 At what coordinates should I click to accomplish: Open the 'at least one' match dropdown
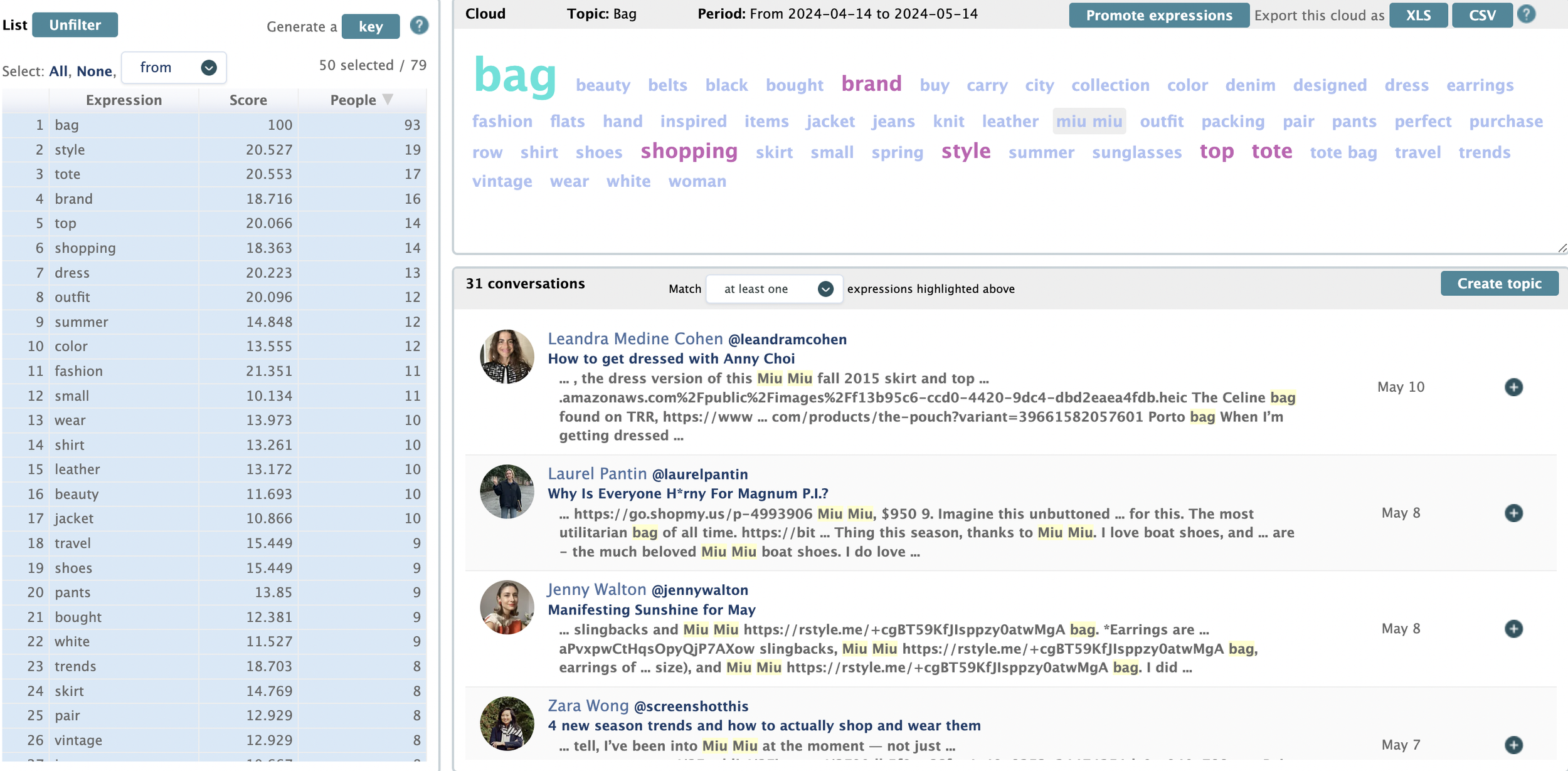click(x=774, y=289)
